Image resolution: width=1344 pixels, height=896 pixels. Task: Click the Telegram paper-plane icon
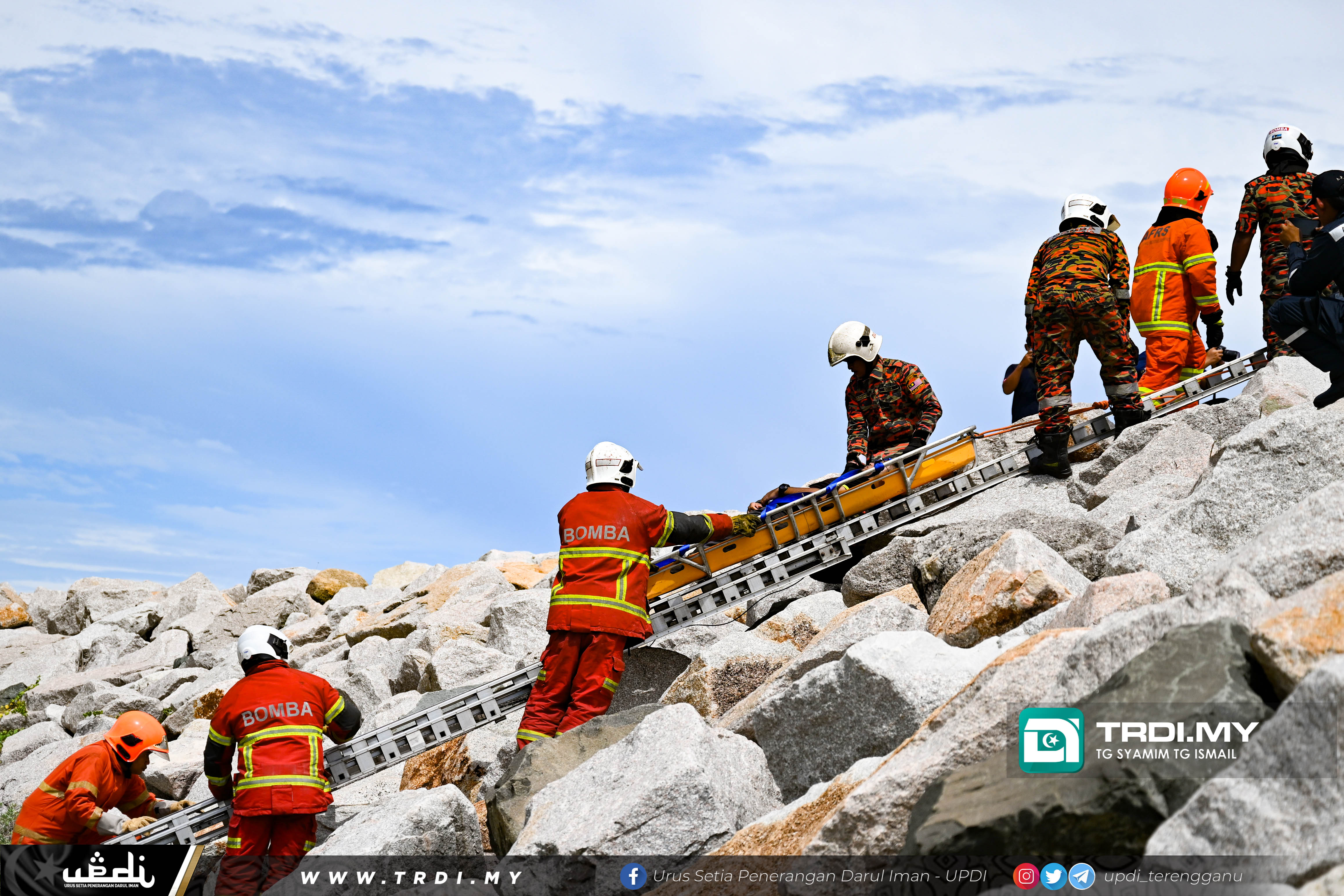1082,876
